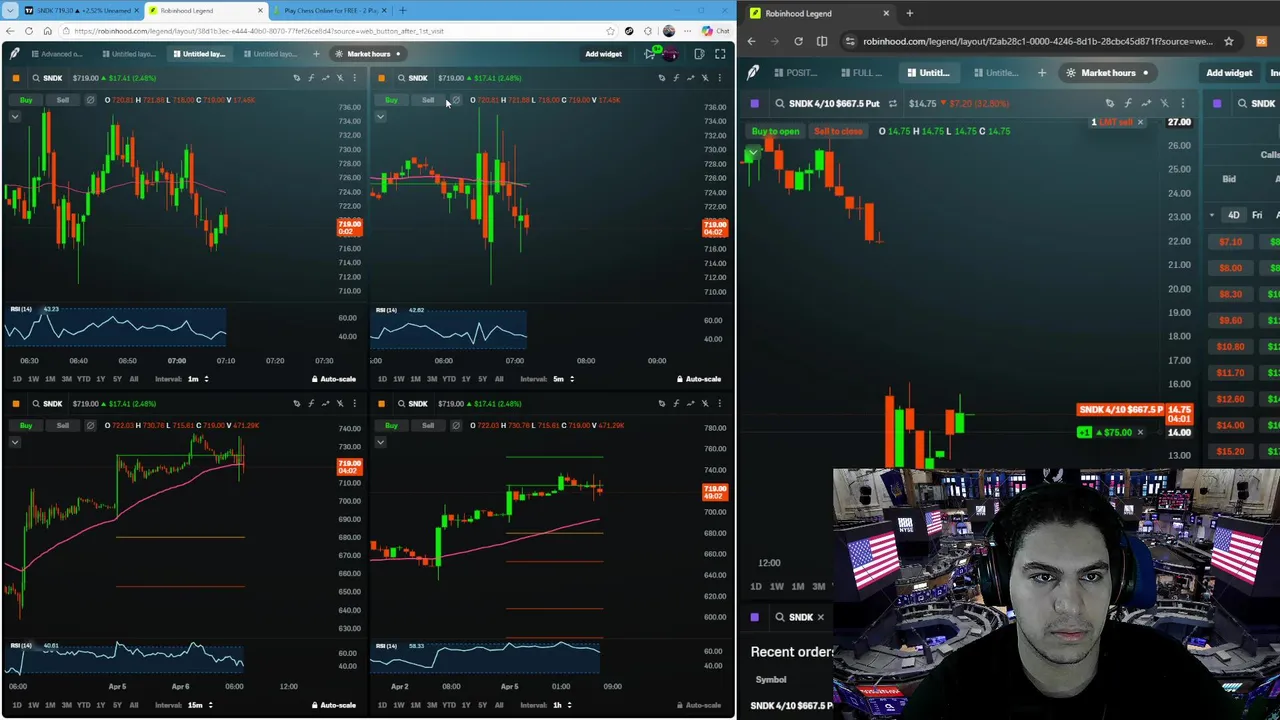Toggle Auto-scale on the 5m chart
The width and height of the screenshot is (1280, 720).
pos(698,379)
